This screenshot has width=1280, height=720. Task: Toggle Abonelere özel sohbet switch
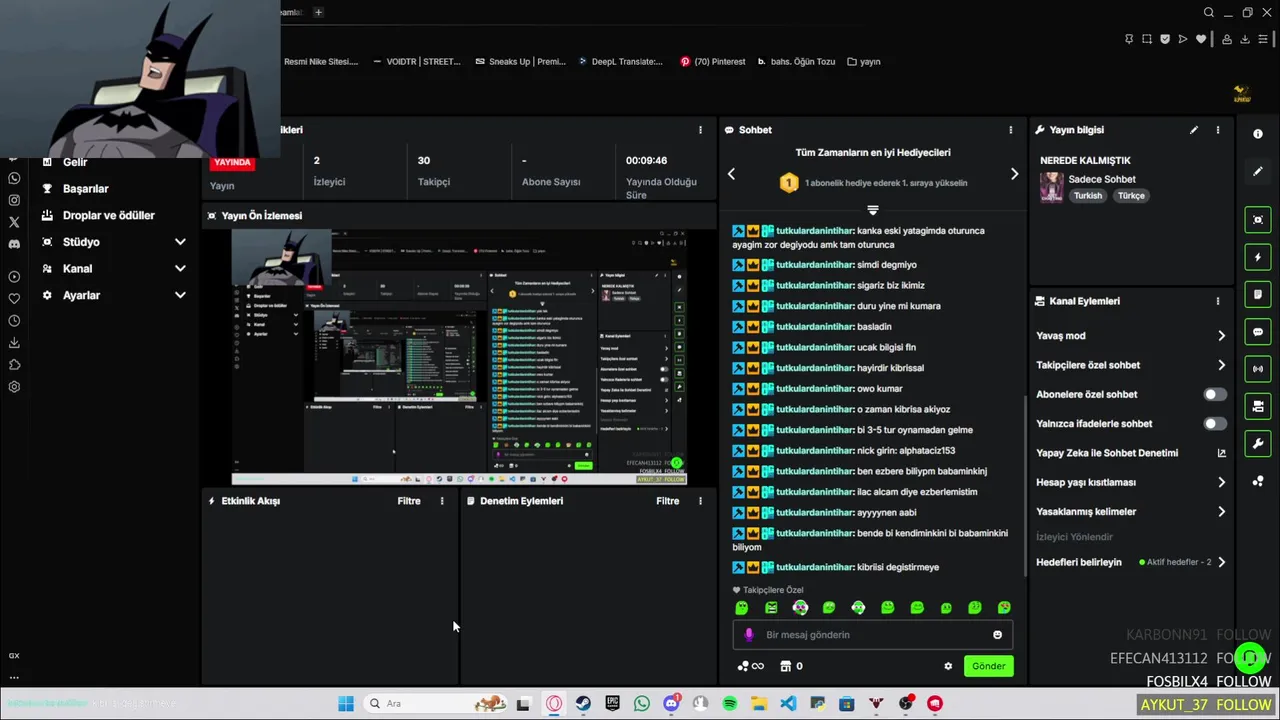(1215, 394)
